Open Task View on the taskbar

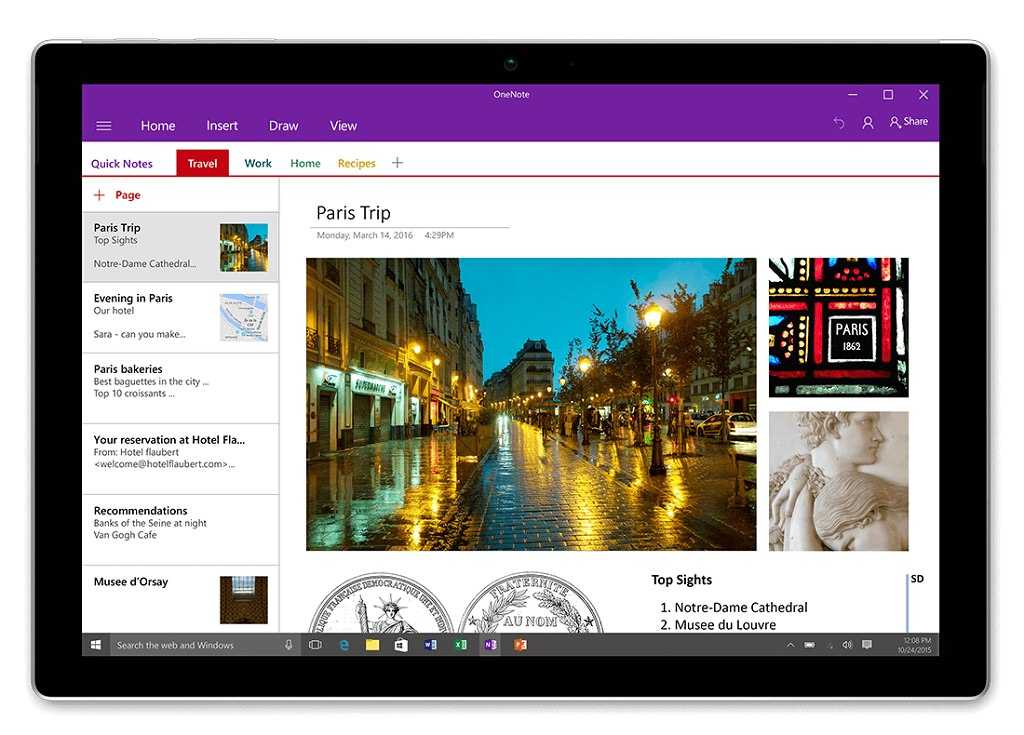(x=315, y=645)
